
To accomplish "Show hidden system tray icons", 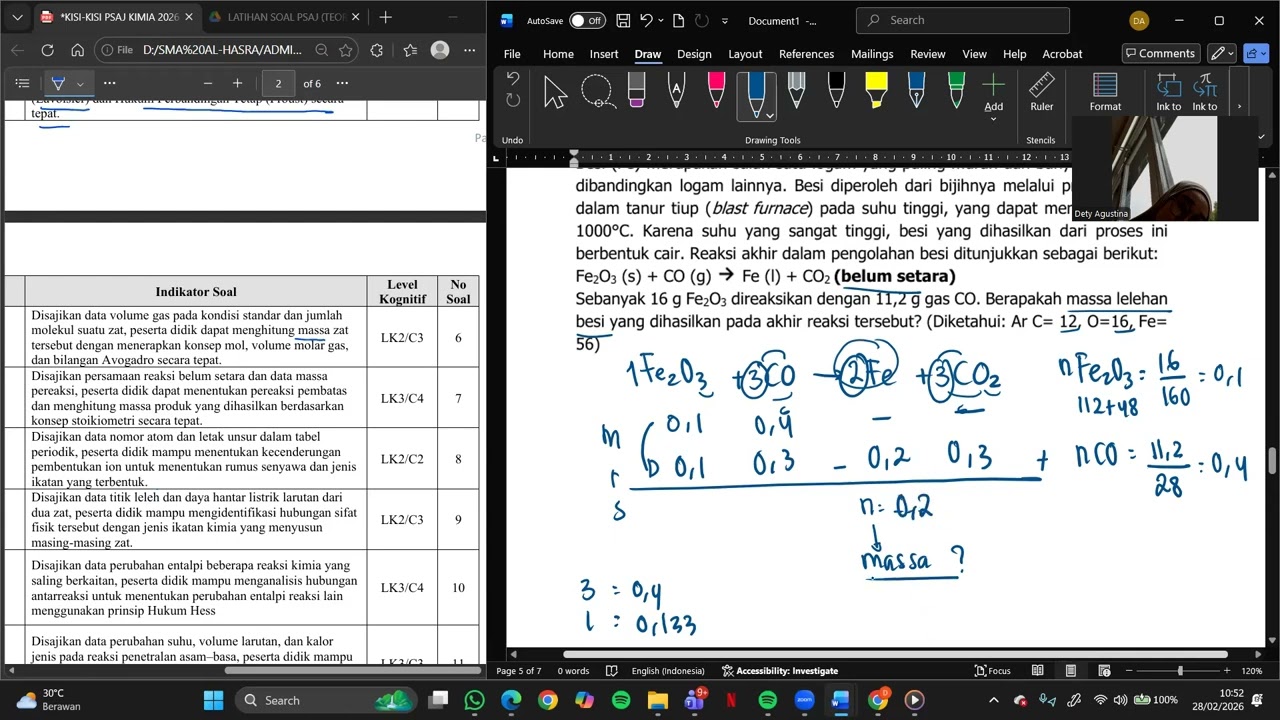I will point(993,700).
